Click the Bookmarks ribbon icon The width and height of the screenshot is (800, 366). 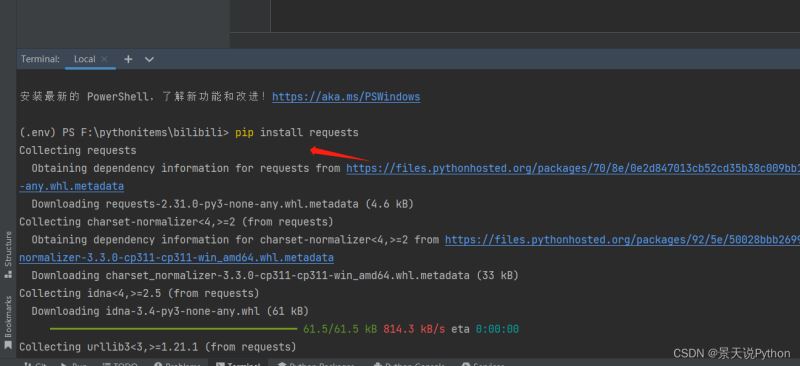(8, 345)
